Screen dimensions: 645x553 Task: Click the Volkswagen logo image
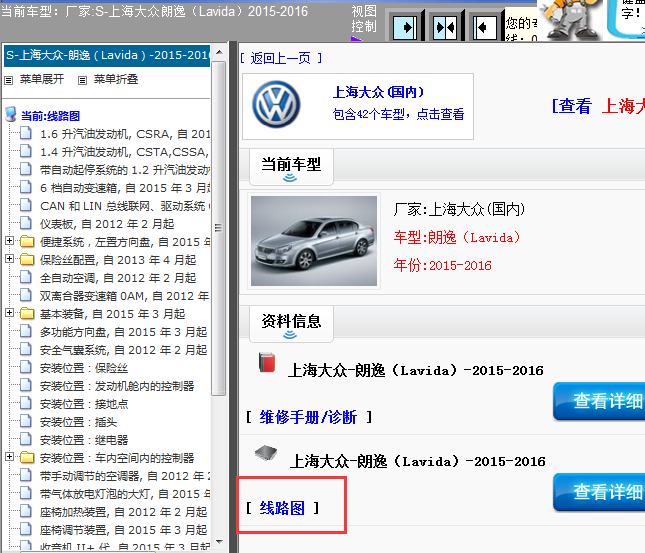(276, 105)
